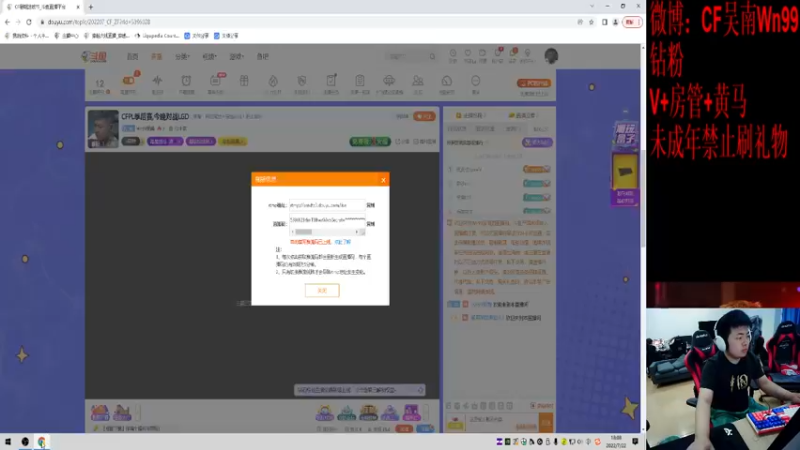Image resolution: width=800 pixels, height=450 pixels.
Task: Open a new browser tab
Action: click(x=91, y=7)
